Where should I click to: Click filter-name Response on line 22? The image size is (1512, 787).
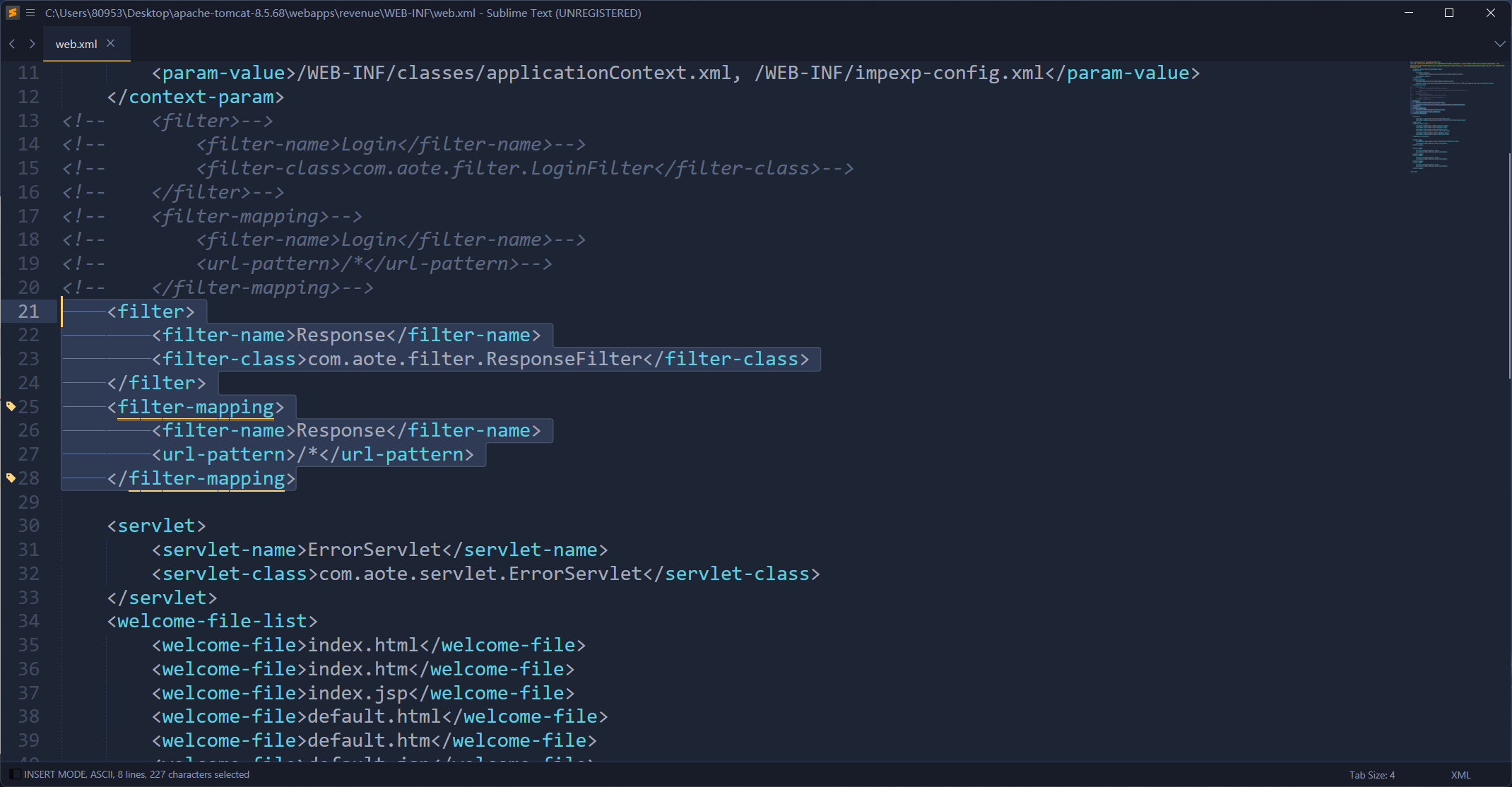[x=346, y=335]
